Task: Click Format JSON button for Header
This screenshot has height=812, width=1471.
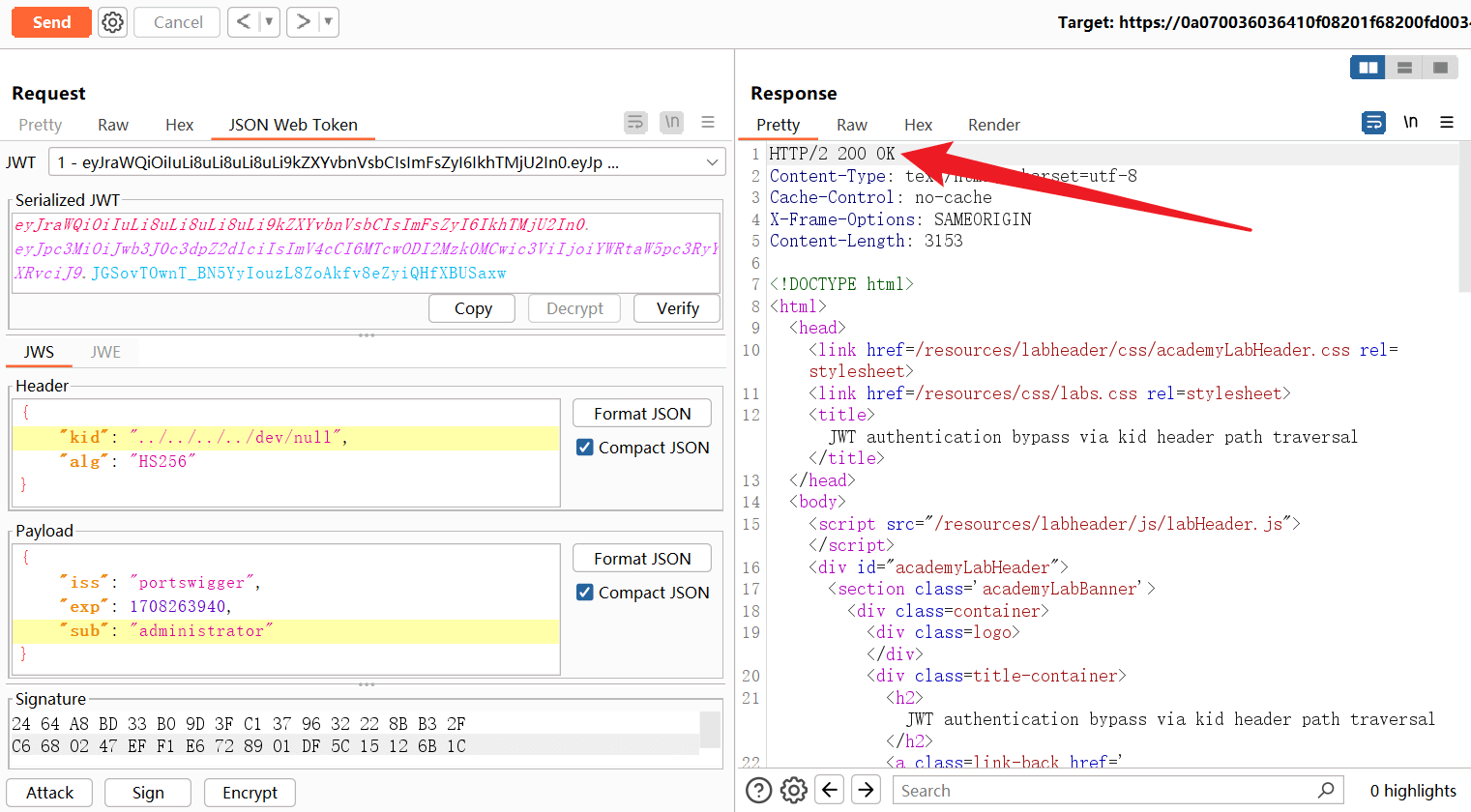Action: click(x=642, y=414)
